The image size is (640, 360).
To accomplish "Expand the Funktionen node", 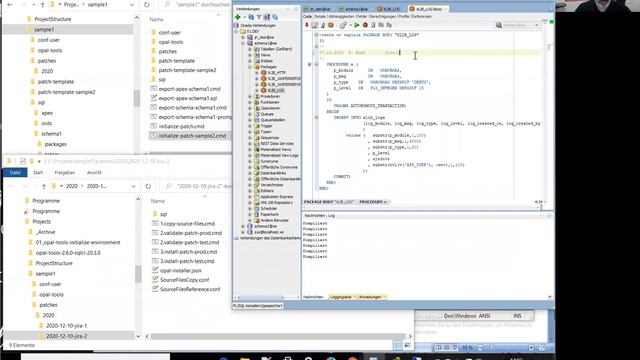I will (250, 102).
